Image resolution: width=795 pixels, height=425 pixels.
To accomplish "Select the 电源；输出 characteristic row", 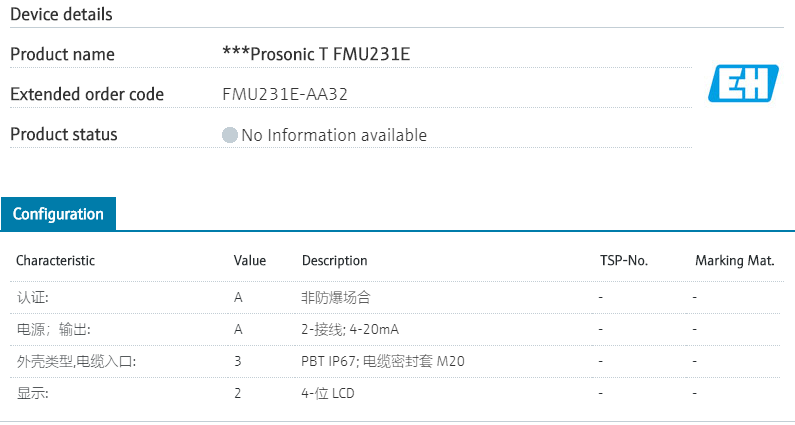I will point(46,329).
